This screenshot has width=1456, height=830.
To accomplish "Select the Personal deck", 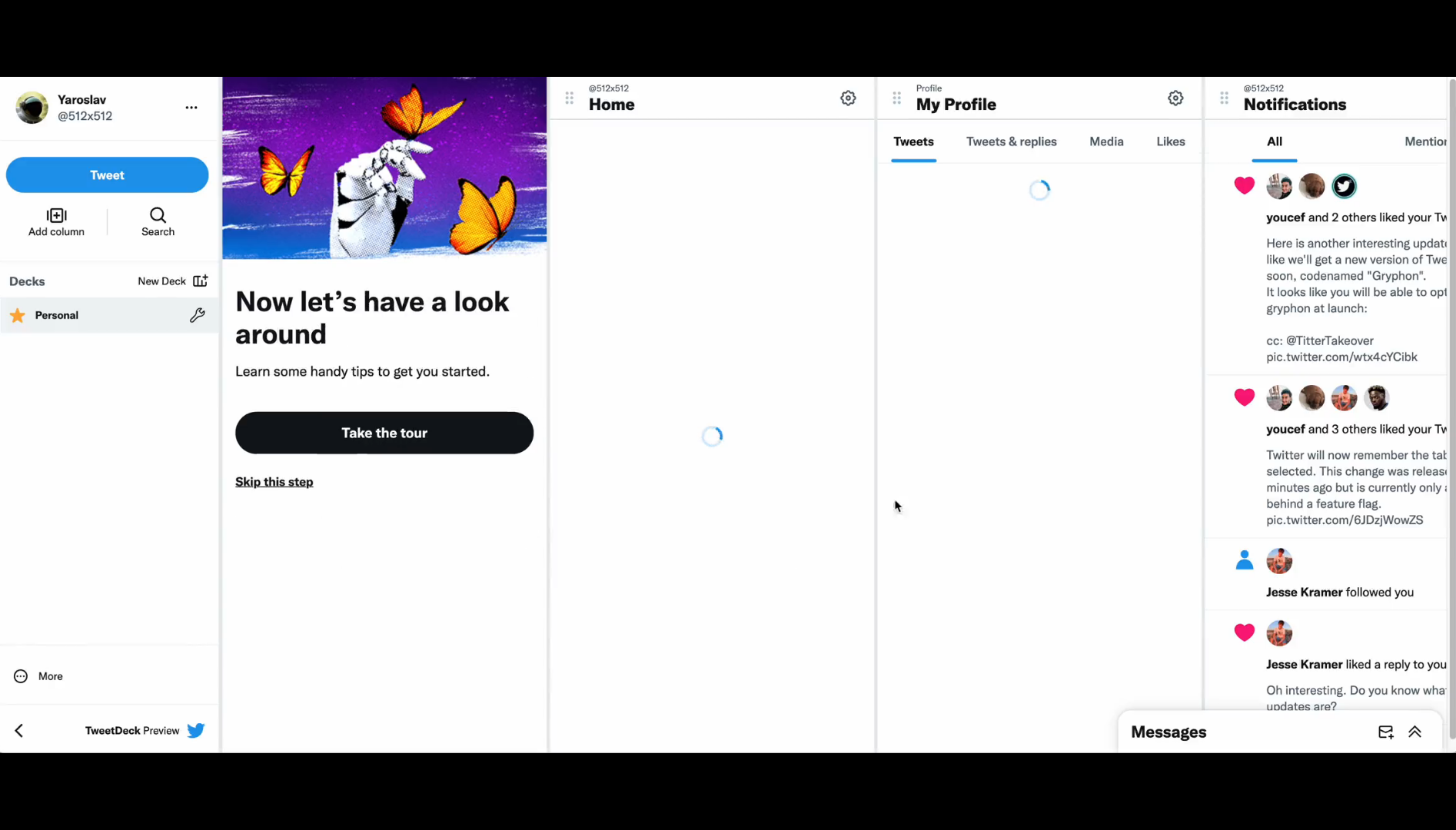I will pyautogui.click(x=109, y=315).
